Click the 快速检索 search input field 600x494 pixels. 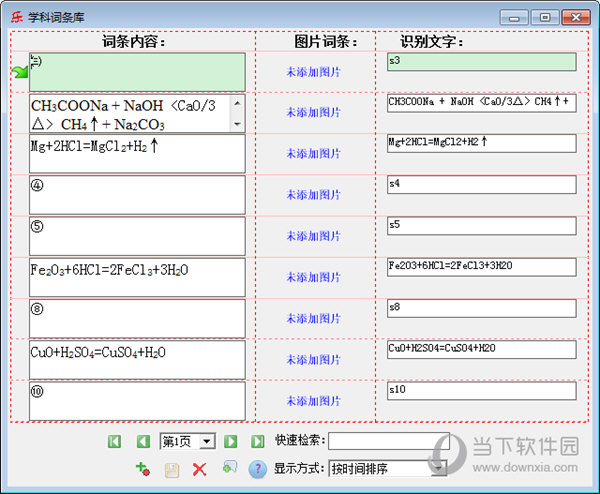(x=388, y=441)
